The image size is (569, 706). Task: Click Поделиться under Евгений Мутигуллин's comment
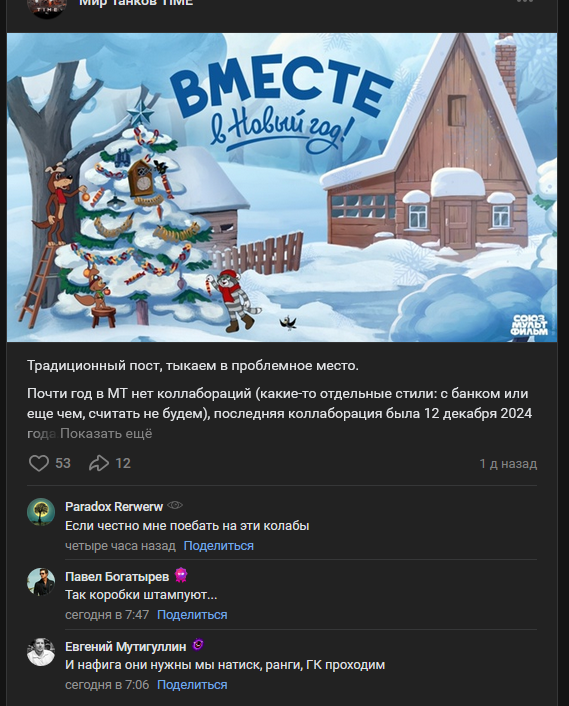192,685
